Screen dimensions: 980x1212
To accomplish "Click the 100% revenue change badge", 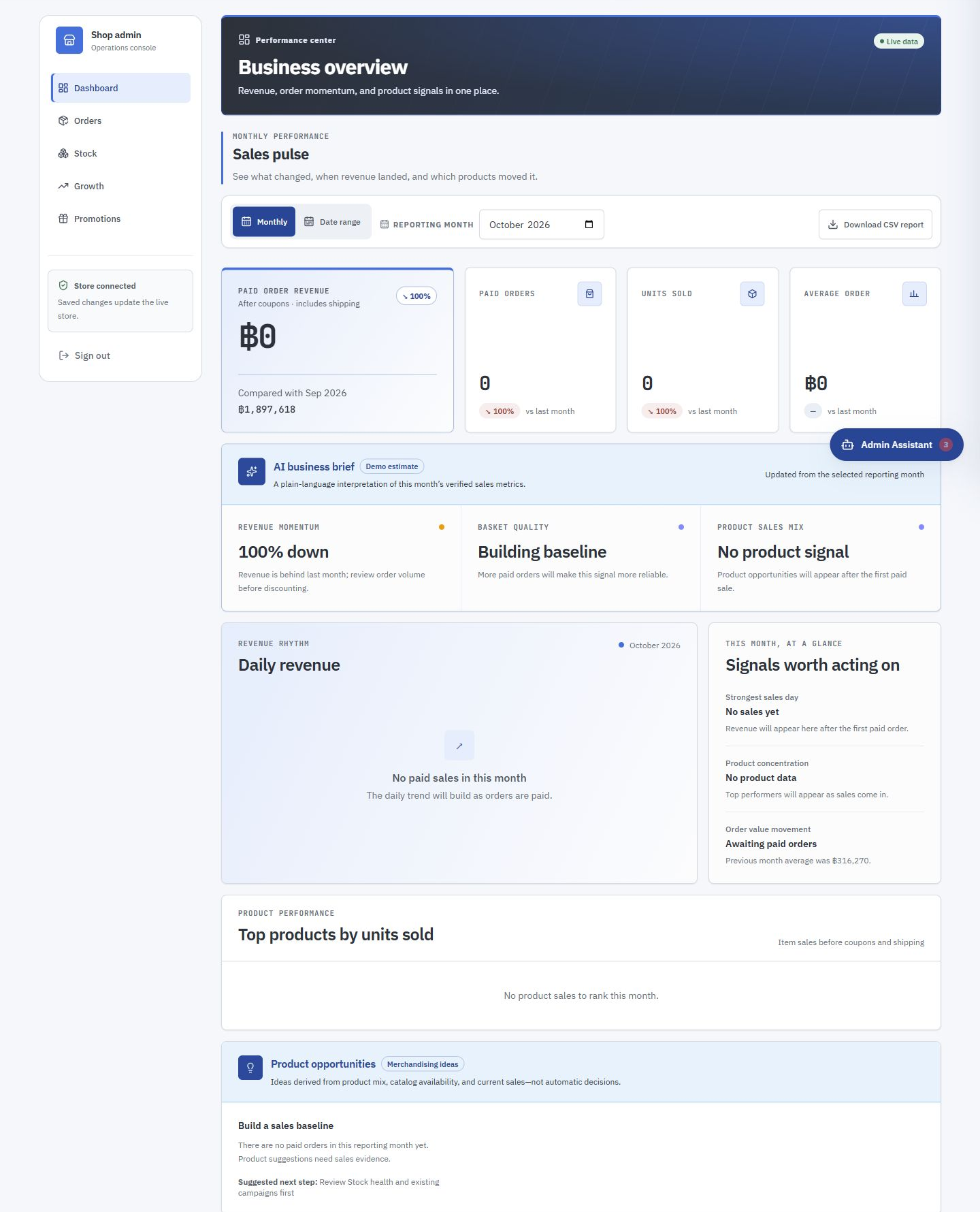I will [x=416, y=296].
